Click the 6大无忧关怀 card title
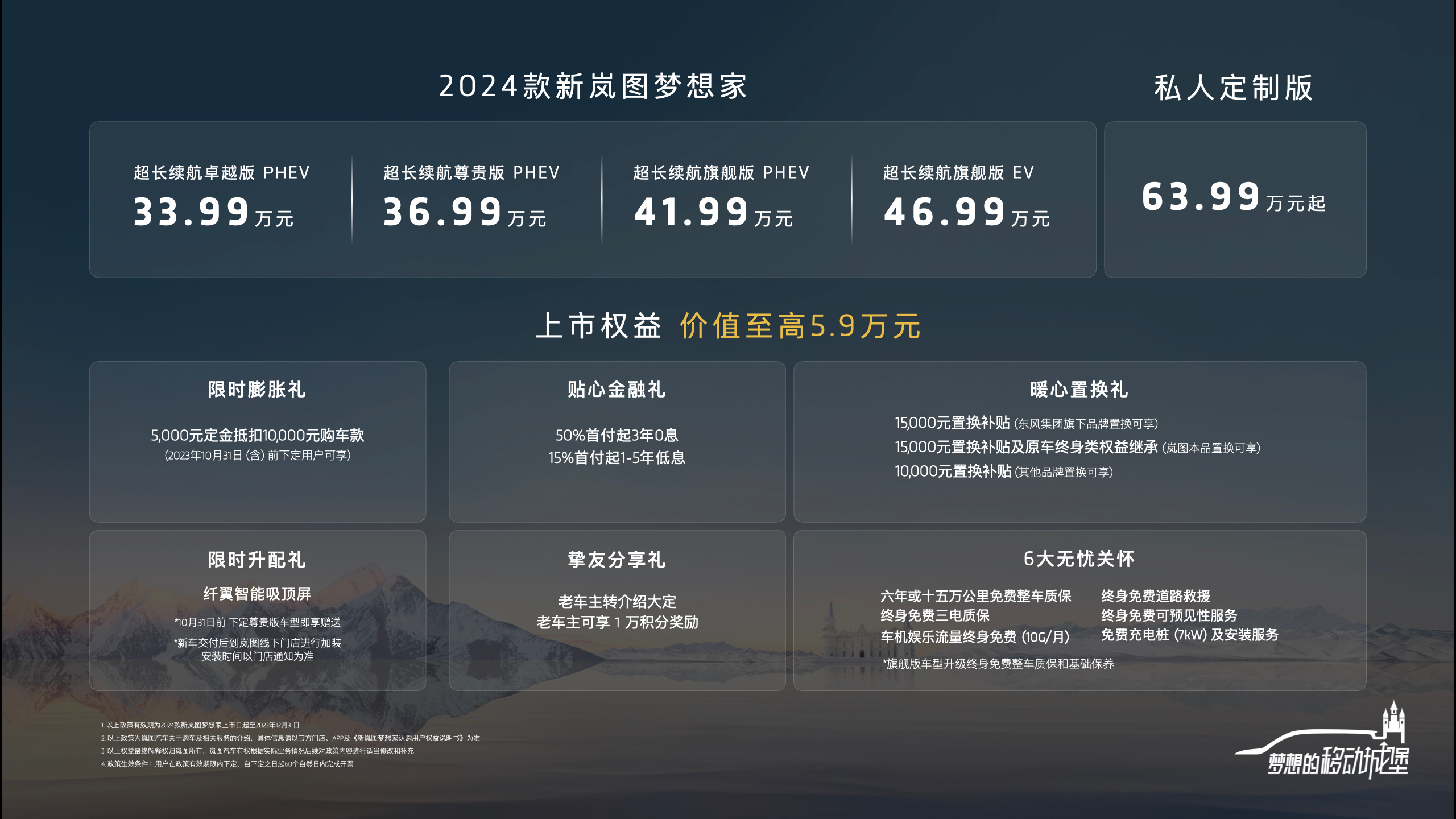The width and height of the screenshot is (1456, 819). [1079, 559]
